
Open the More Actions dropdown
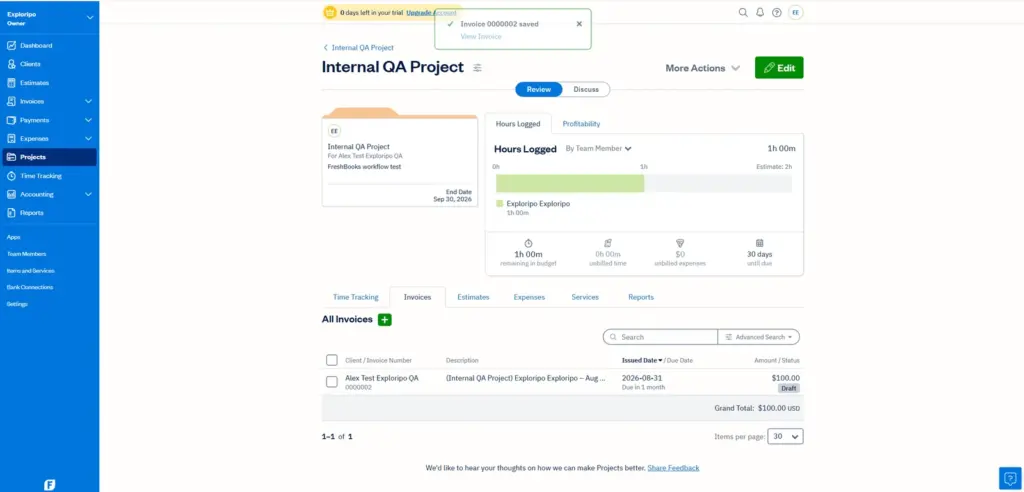click(703, 68)
